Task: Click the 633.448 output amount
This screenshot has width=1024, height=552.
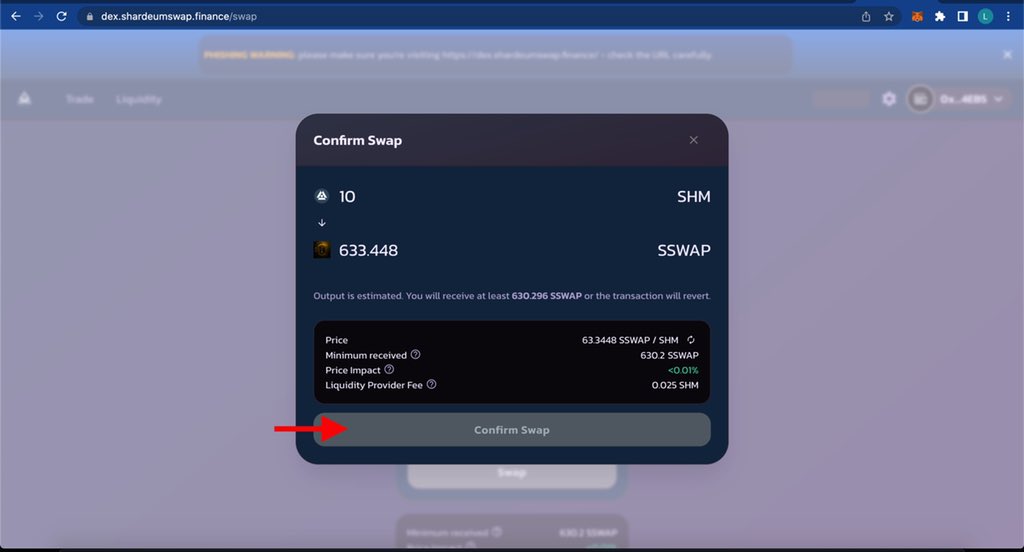Action: 368,250
